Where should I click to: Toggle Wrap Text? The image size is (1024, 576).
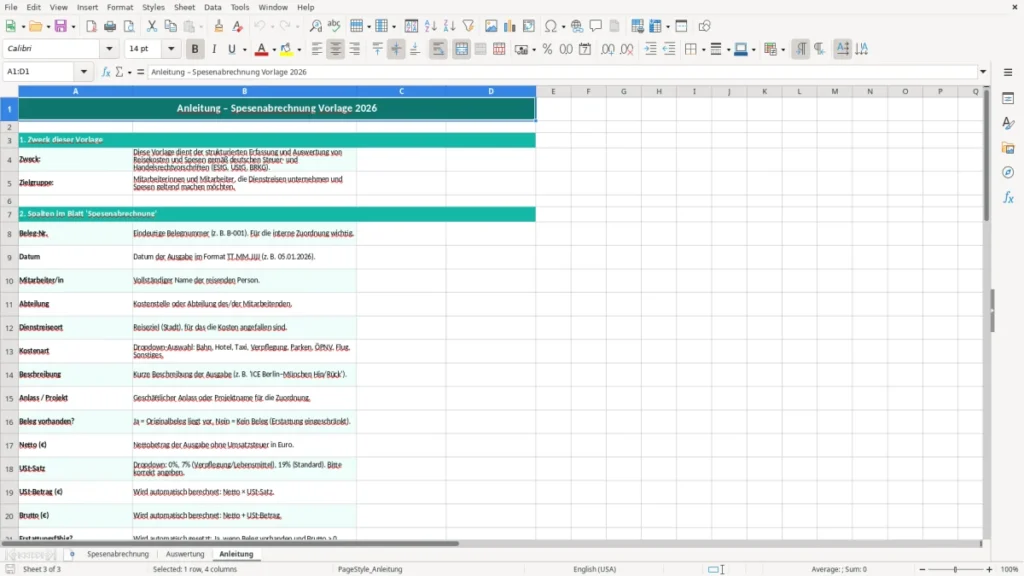(438, 49)
